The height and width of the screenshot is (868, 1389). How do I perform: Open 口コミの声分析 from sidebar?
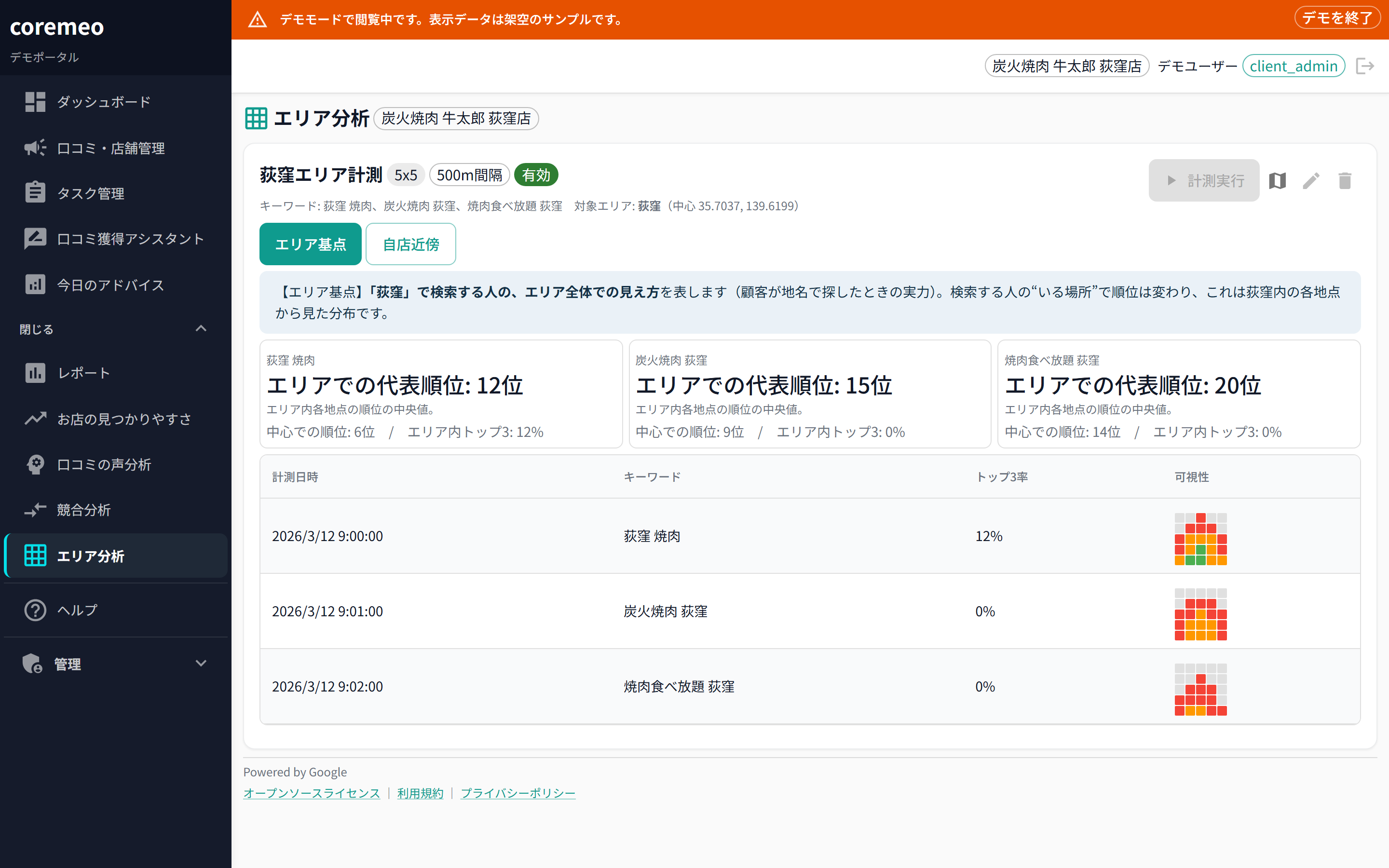(x=115, y=464)
